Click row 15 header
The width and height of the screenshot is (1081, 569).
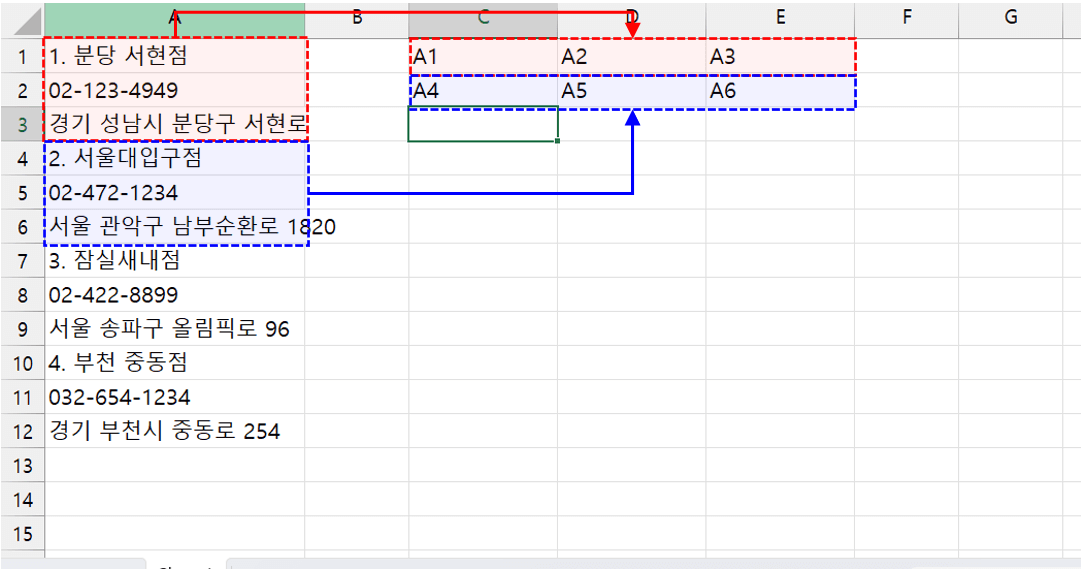(22, 533)
